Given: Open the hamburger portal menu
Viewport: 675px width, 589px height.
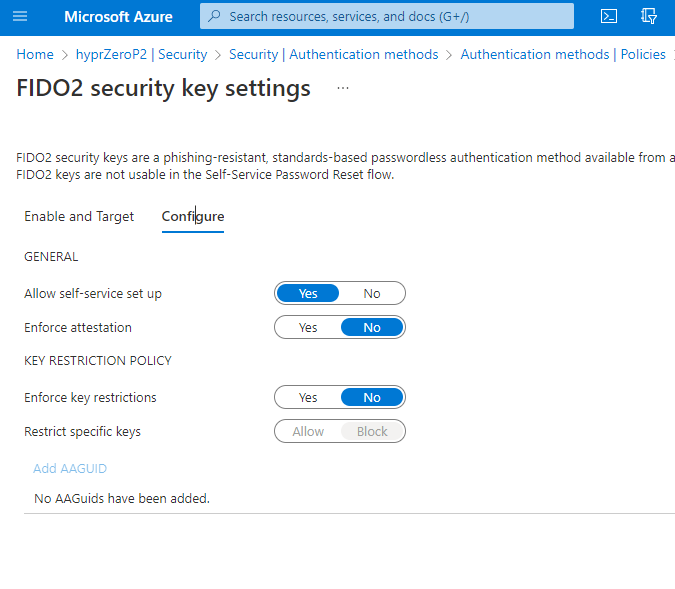Looking at the screenshot, I should click(20, 16).
